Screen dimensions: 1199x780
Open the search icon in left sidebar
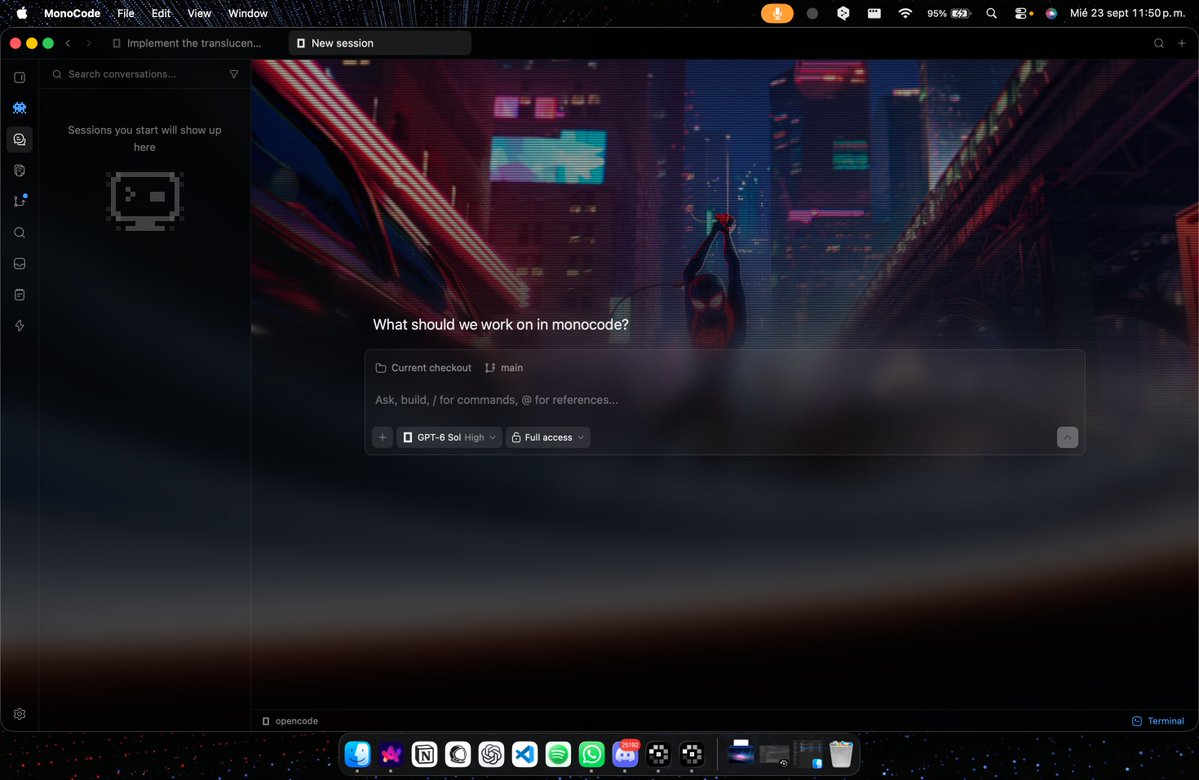coord(20,232)
